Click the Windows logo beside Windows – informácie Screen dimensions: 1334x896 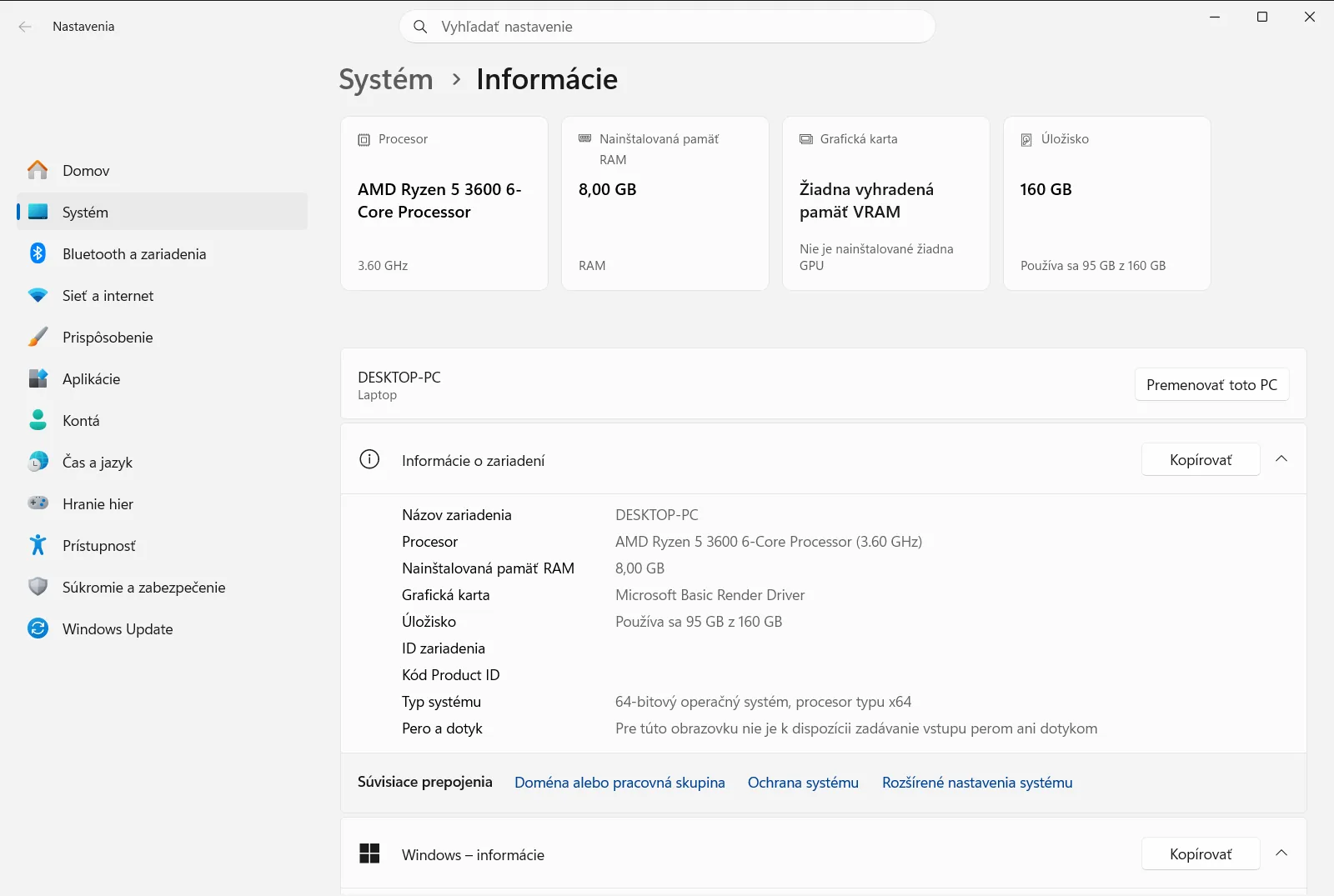(369, 853)
